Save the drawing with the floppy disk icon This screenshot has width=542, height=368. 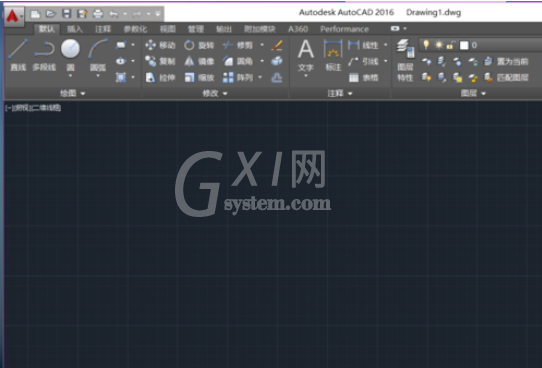pos(66,14)
